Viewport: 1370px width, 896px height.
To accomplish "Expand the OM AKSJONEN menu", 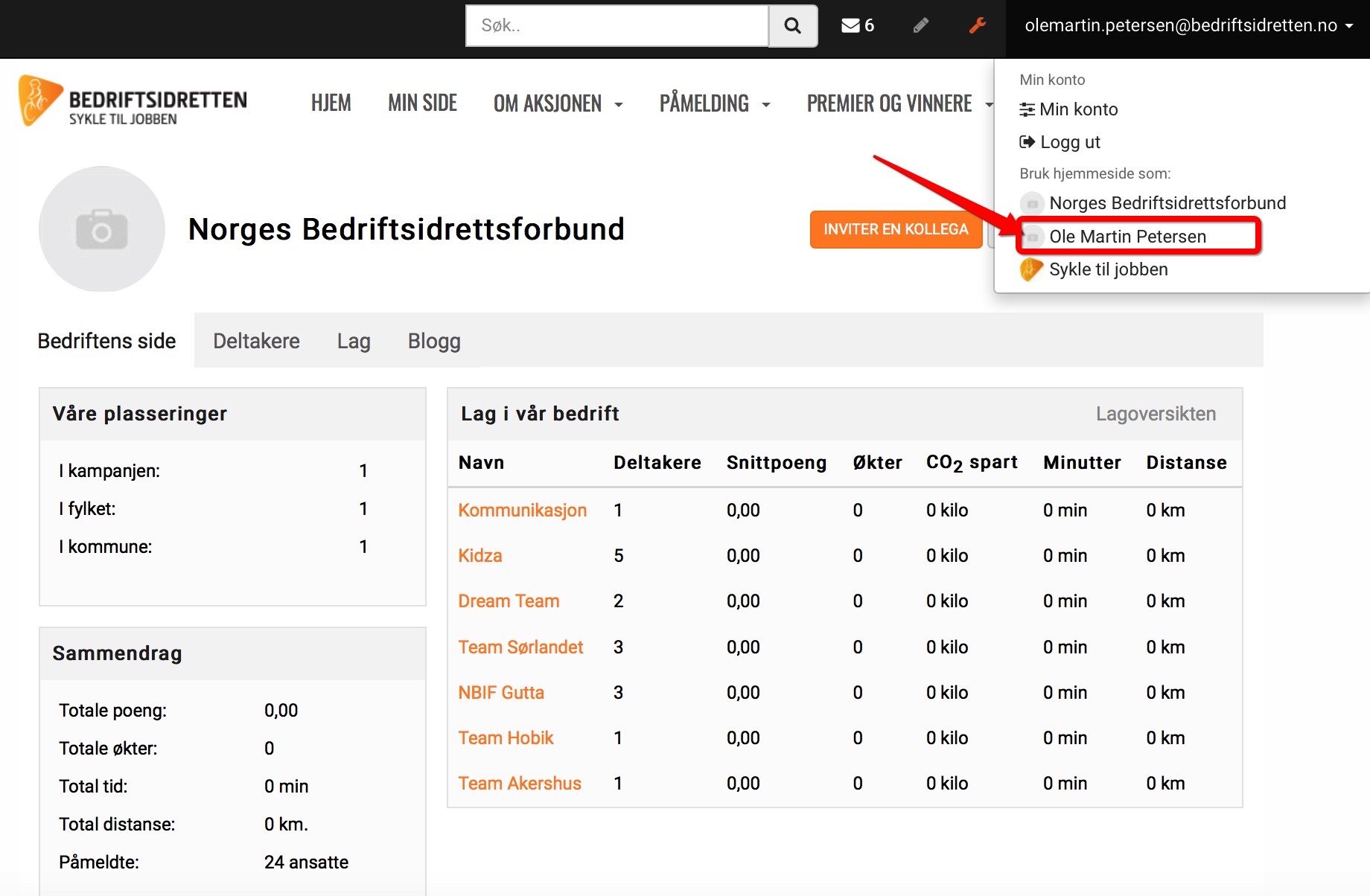I will click(558, 103).
